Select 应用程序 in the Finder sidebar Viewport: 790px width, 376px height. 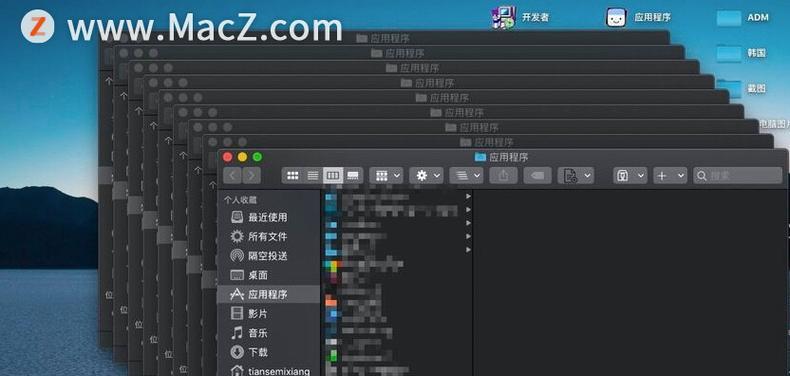pyautogui.click(x=268, y=294)
